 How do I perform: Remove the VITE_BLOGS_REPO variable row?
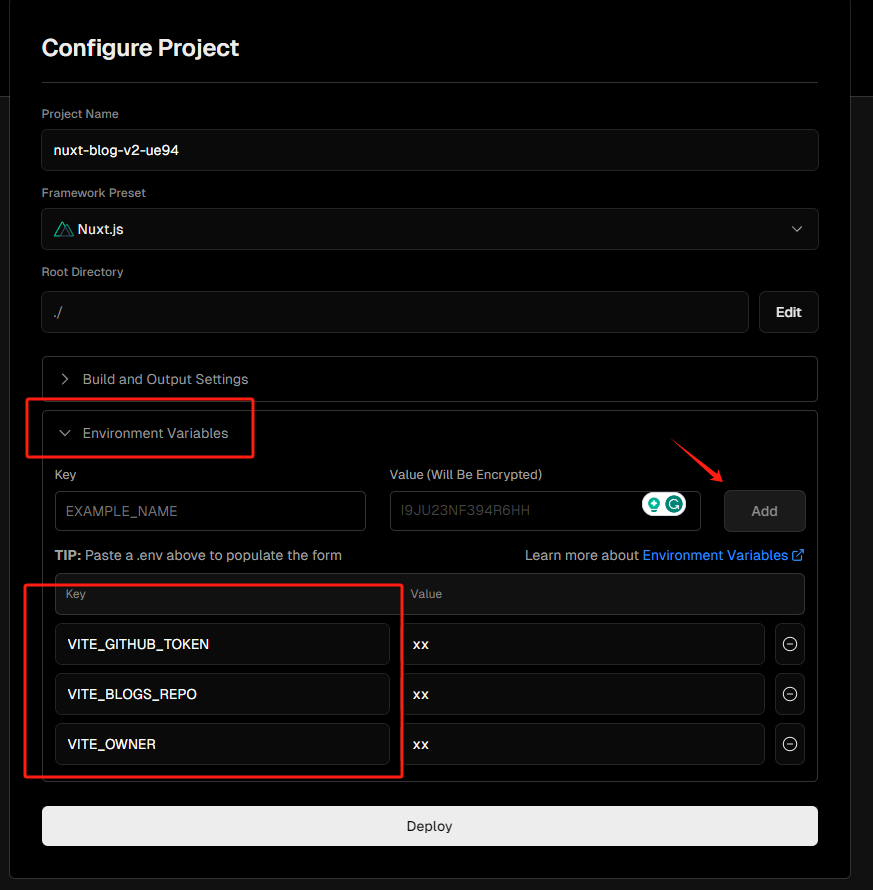pos(790,694)
